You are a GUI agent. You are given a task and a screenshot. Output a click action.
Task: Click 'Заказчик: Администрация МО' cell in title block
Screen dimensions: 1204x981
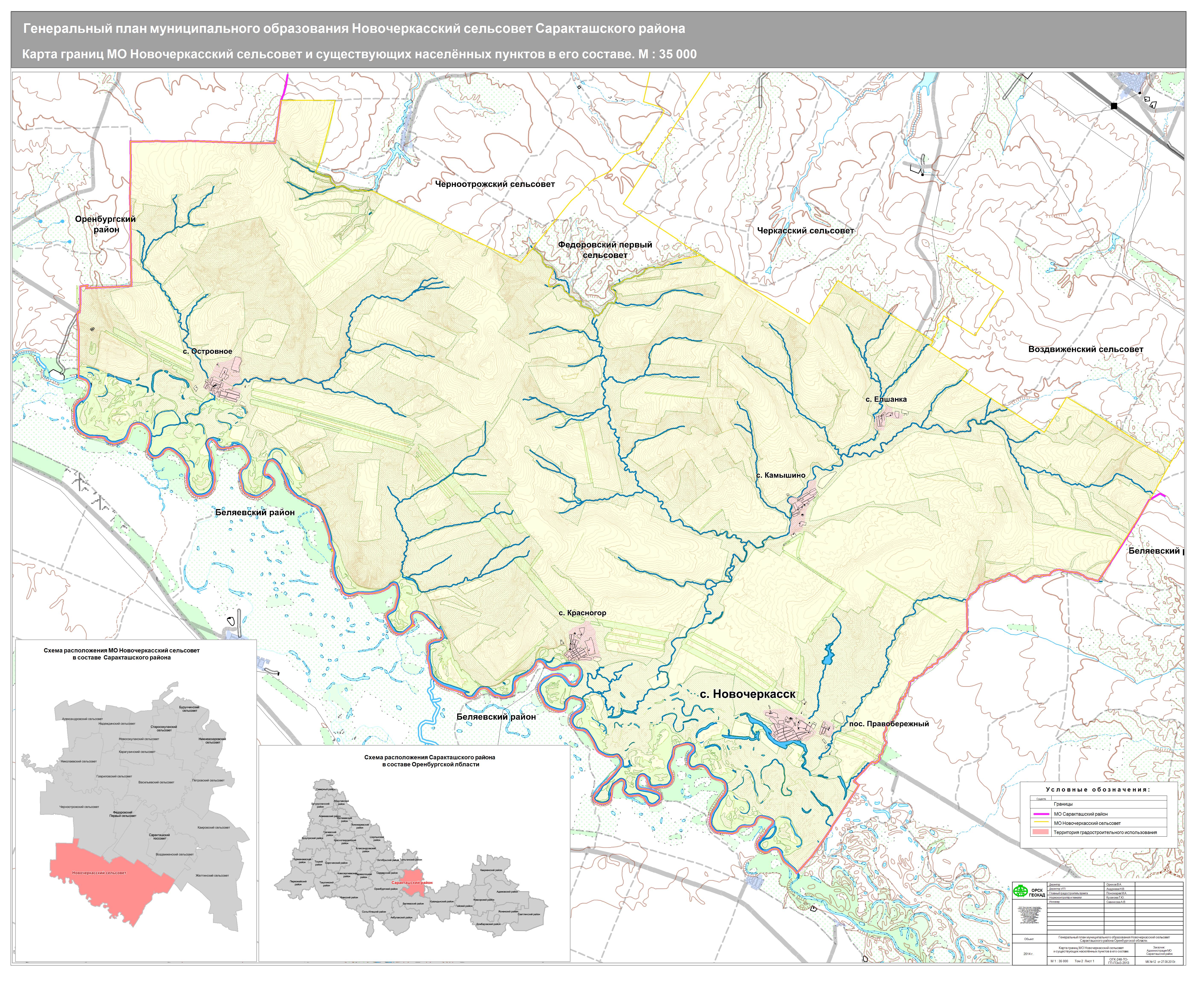coord(1159,950)
